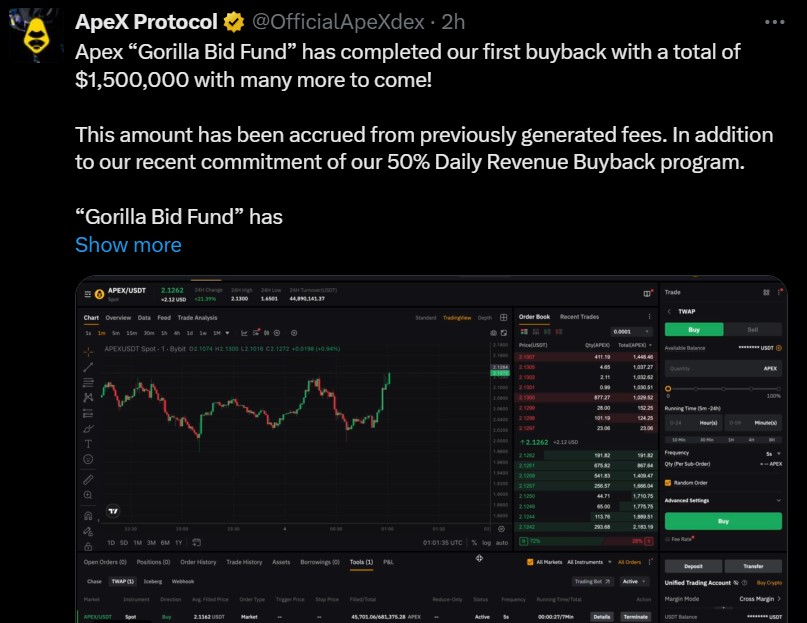This screenshot has width=807, height=623.
Task: Click the quantity percentage slider handle
Action: pyautogui.click(x=668, y=387)
